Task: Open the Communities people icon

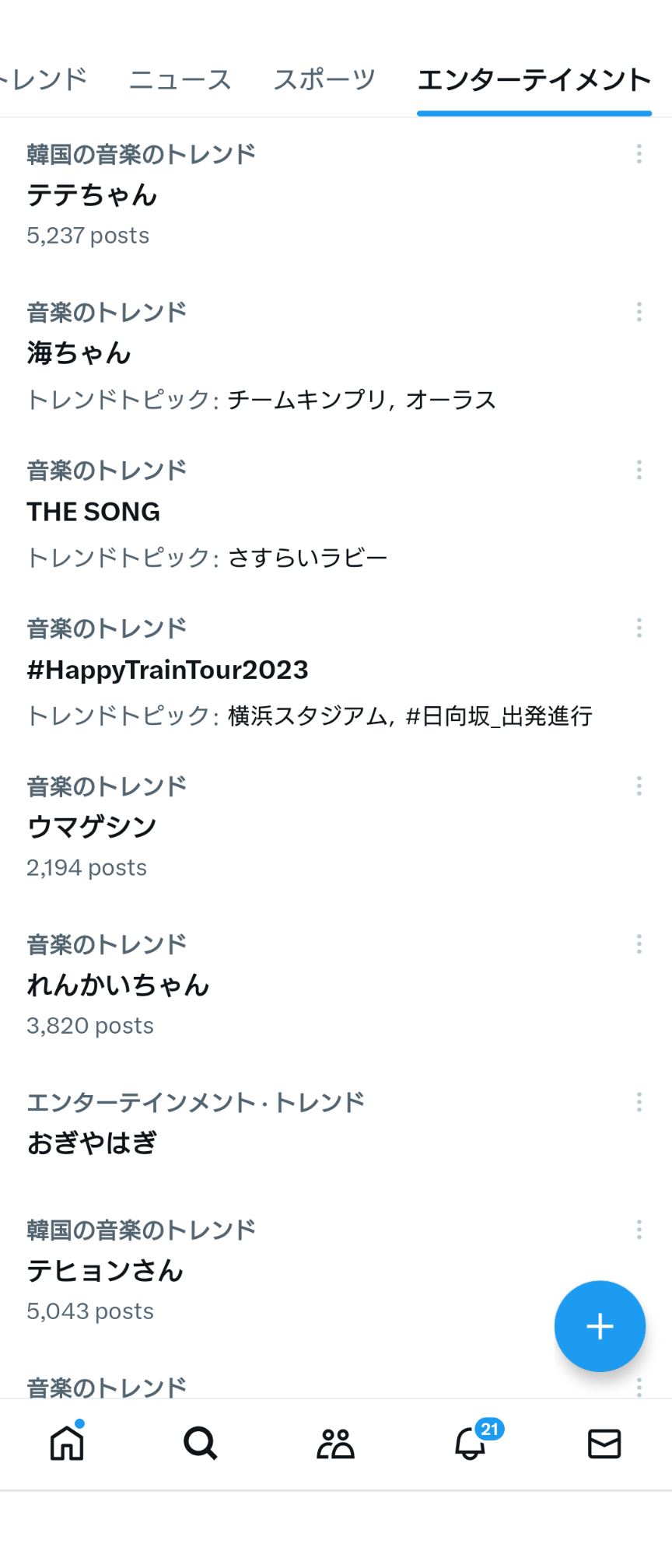Action: [335, 1444]
